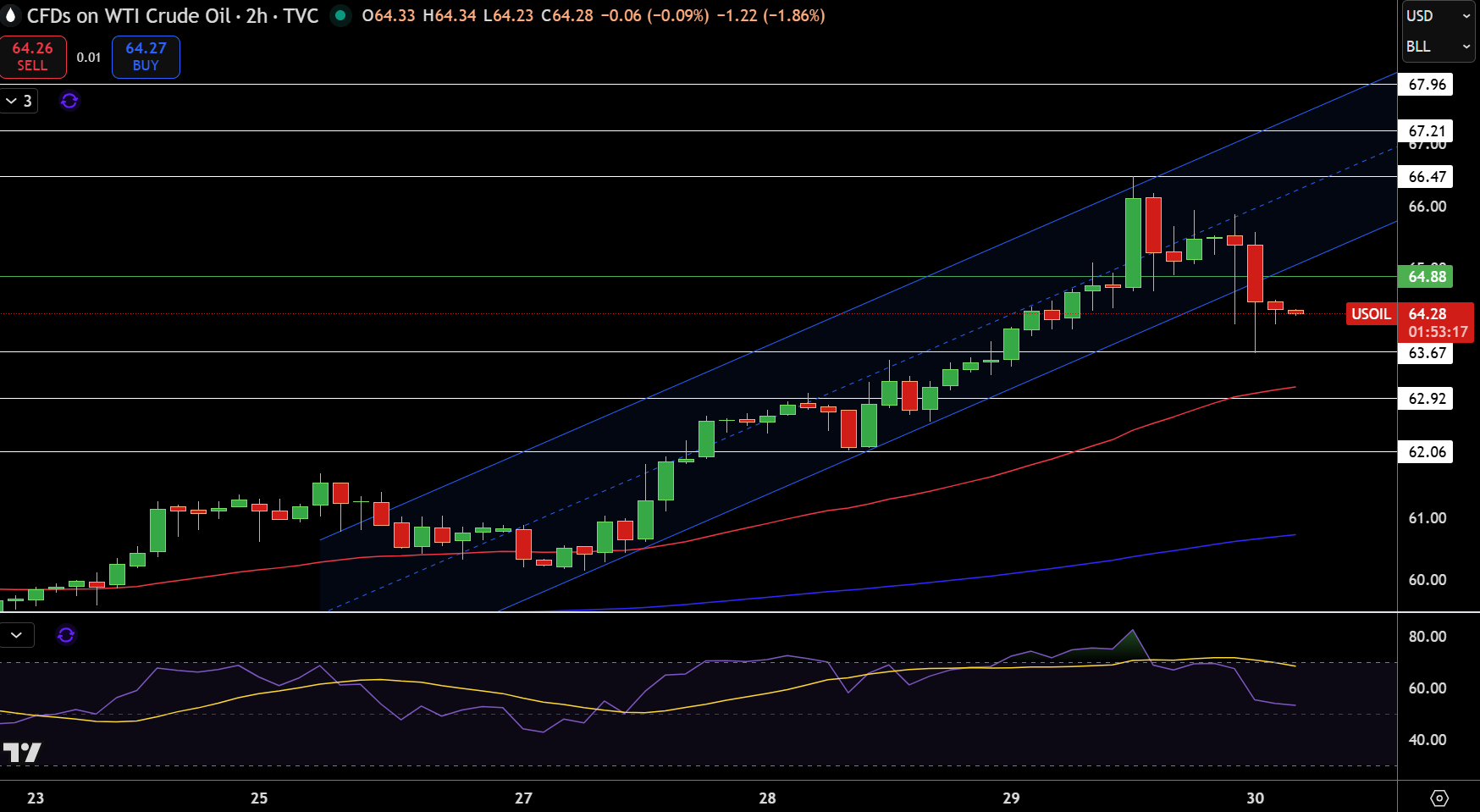Image resolution: width=1480 pixels, height=812 pixels.
Task: Click the 64.27 BUY button
Action: click(x=146, y=57)
